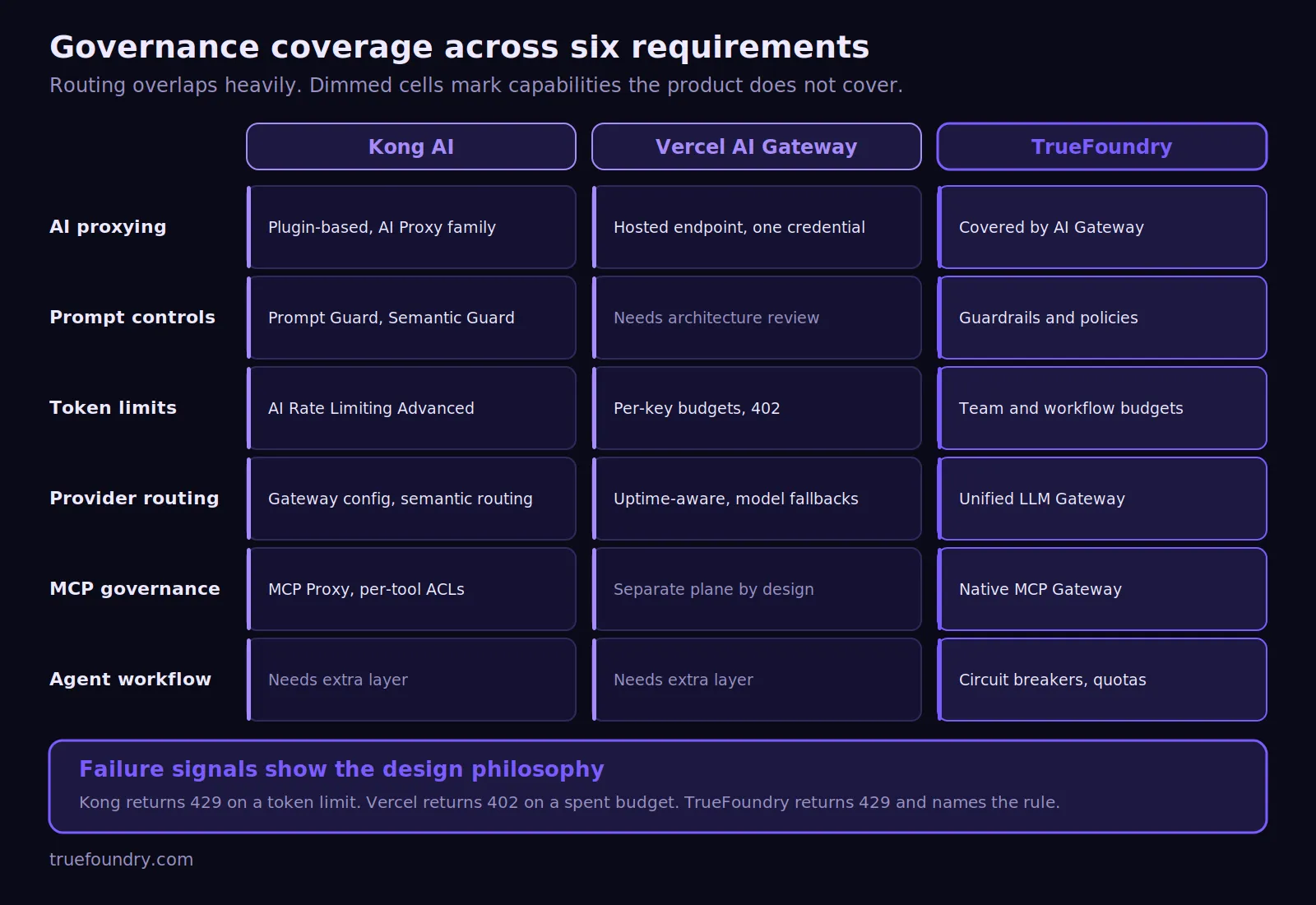Image resolution: width=1316 pixels, height=905 pixels.
Task: Click the 'Gateway config, semantic routing' cell
Action: 411,499
